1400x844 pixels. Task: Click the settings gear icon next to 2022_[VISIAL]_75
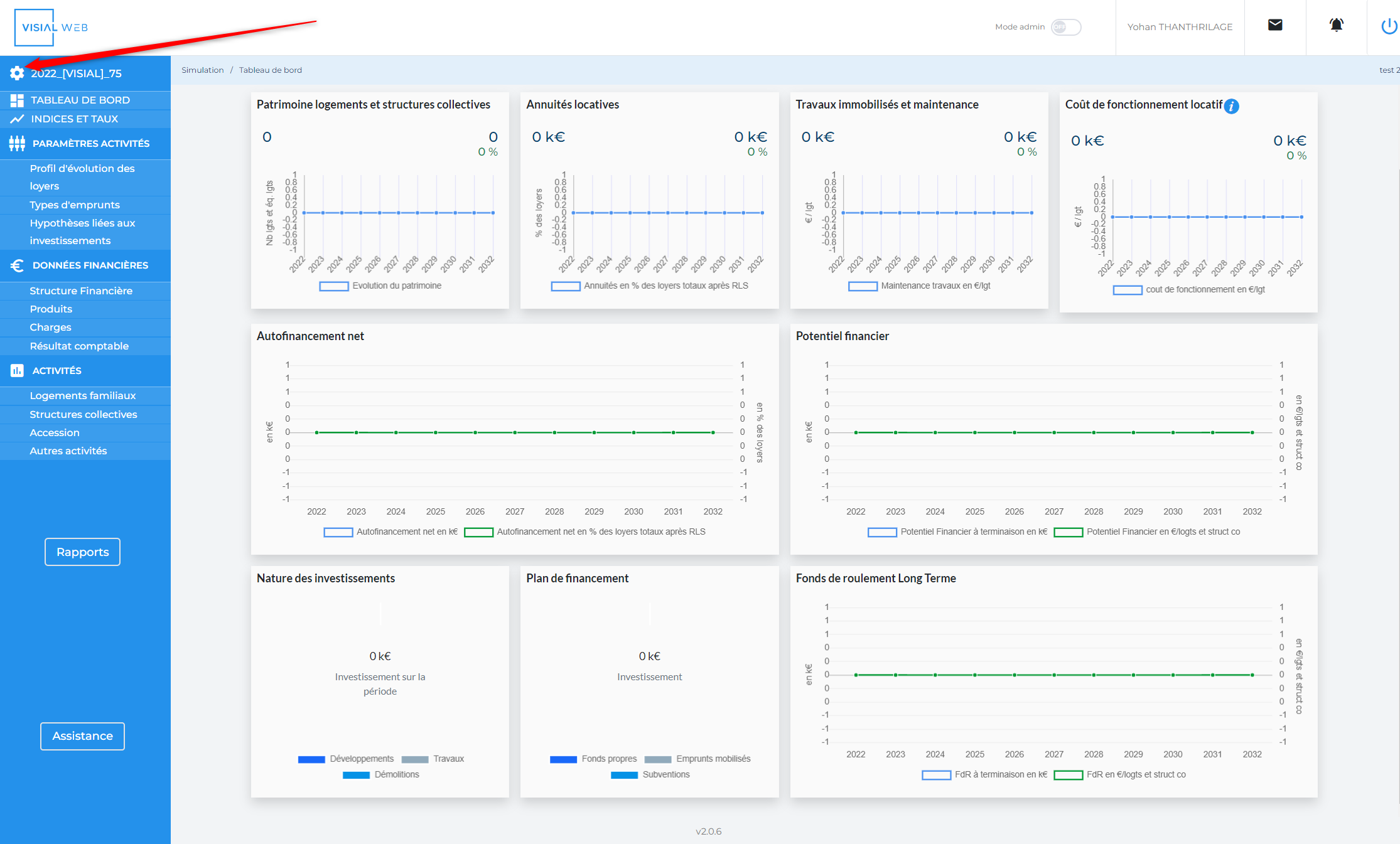click(17, 73)
